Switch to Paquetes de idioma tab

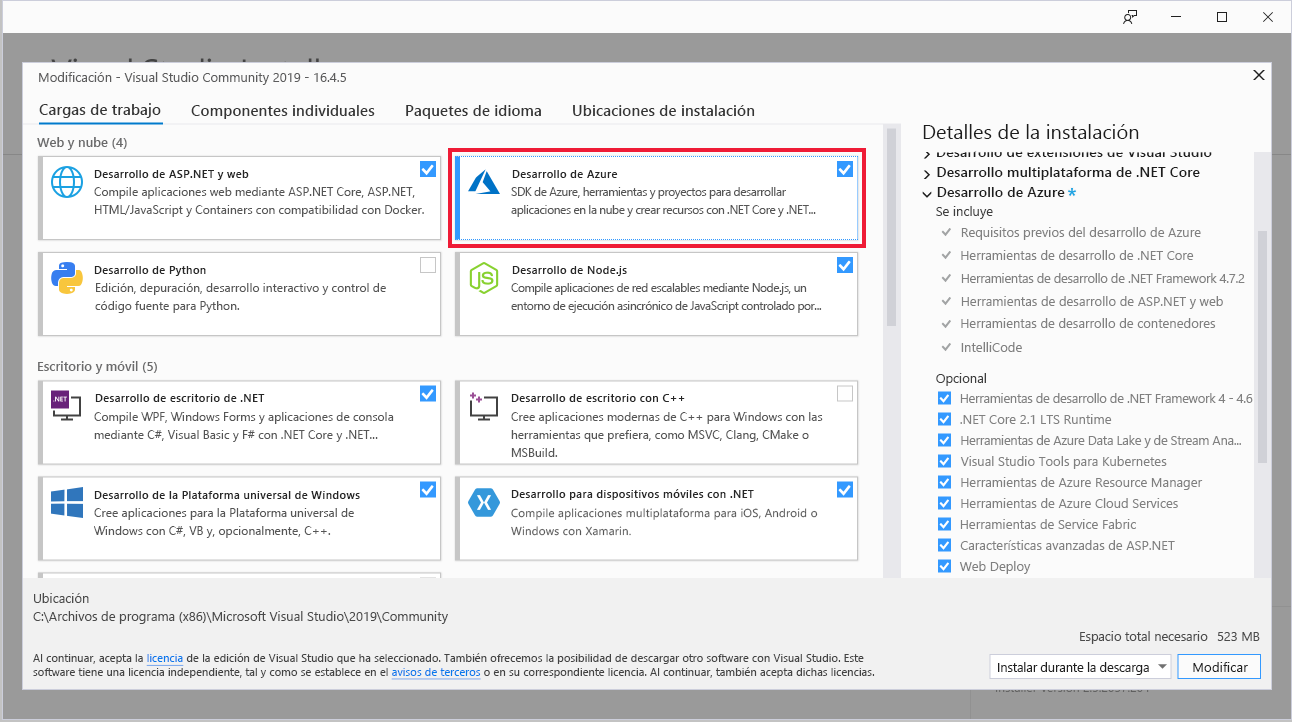pyautogui.click(x=473, y=111)
